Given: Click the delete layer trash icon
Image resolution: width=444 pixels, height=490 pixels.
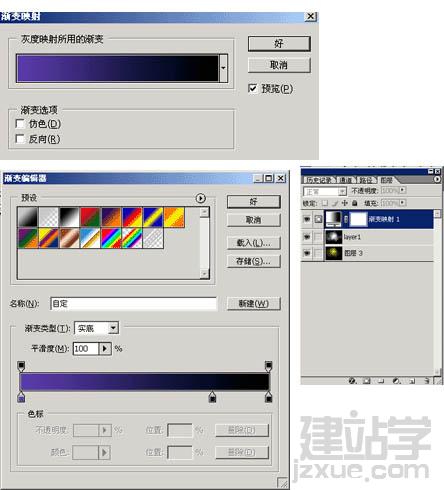Looking at the screenshot, I should [x=427, y=381].
